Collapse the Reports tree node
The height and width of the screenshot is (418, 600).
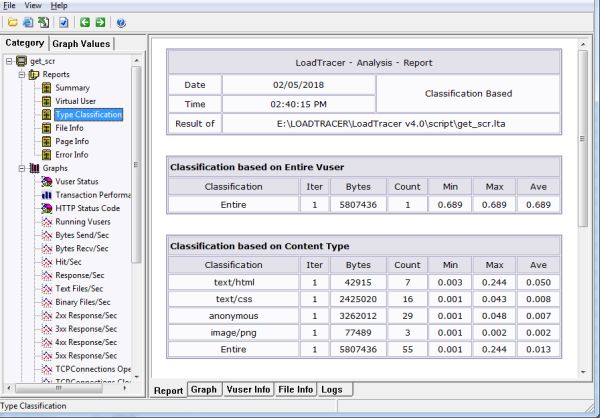(22, 75)
